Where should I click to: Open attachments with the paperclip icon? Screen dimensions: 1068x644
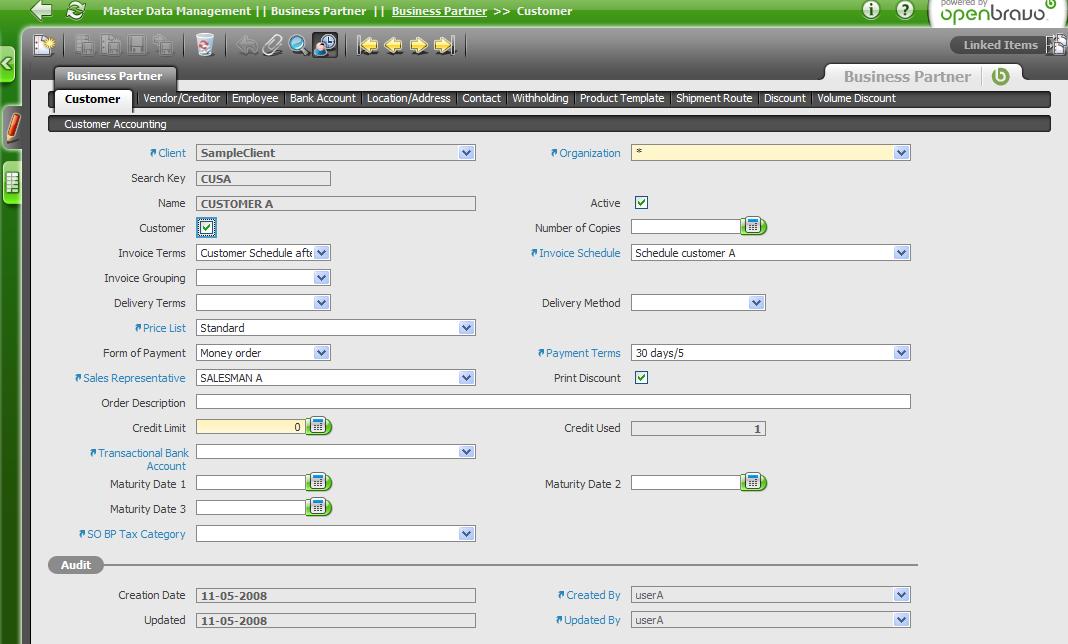(272, 45)
